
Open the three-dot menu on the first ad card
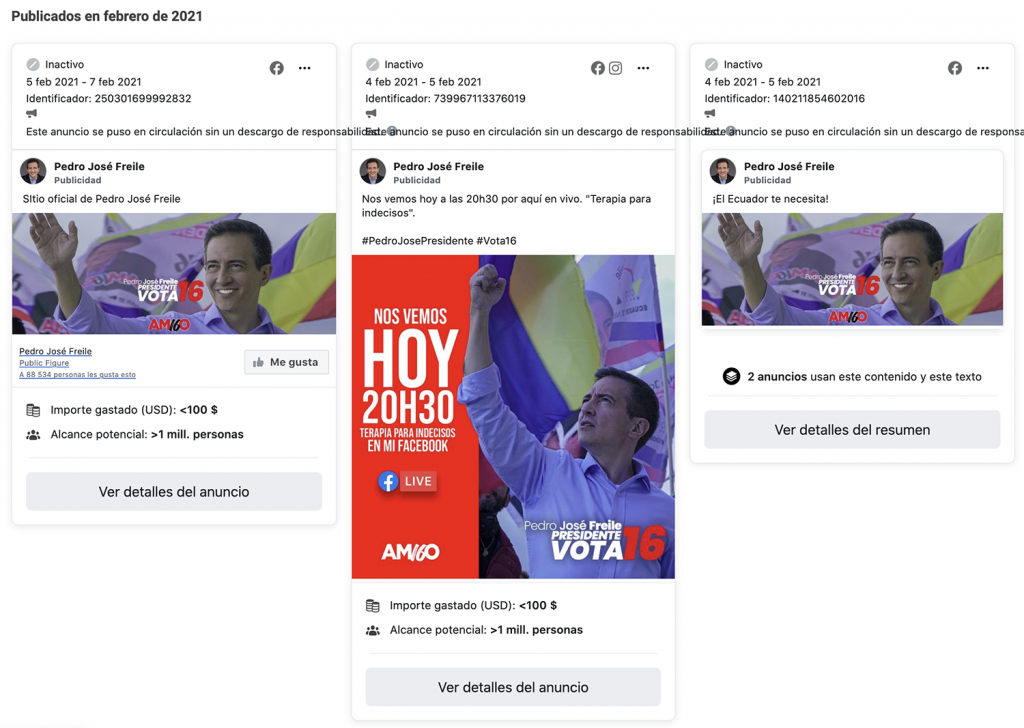click(x=304, y=68)
